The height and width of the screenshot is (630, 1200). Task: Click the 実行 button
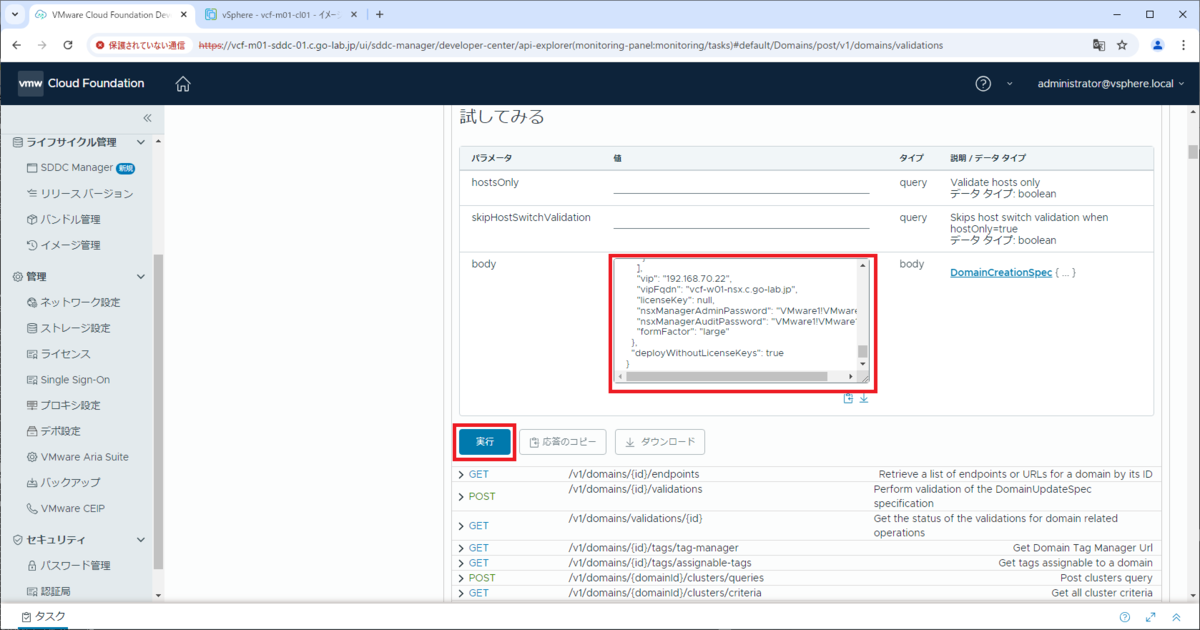[485, 442]
